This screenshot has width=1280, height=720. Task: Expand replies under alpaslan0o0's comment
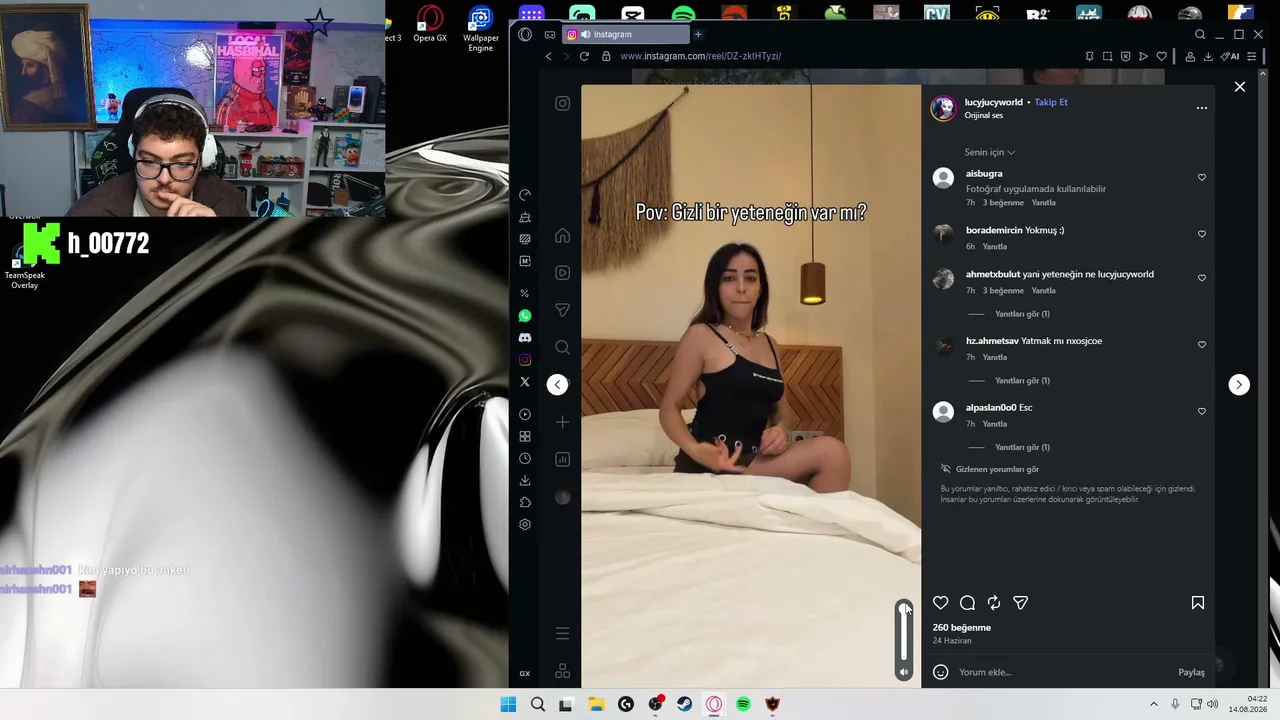[x=1022, y=447]
